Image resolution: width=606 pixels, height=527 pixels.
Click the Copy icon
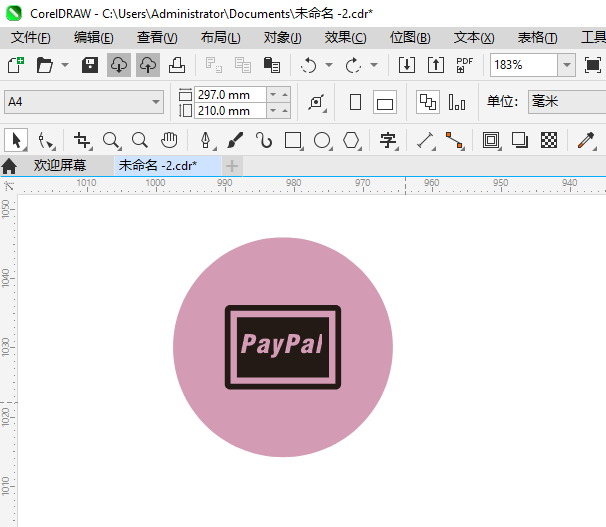[243, 65]
